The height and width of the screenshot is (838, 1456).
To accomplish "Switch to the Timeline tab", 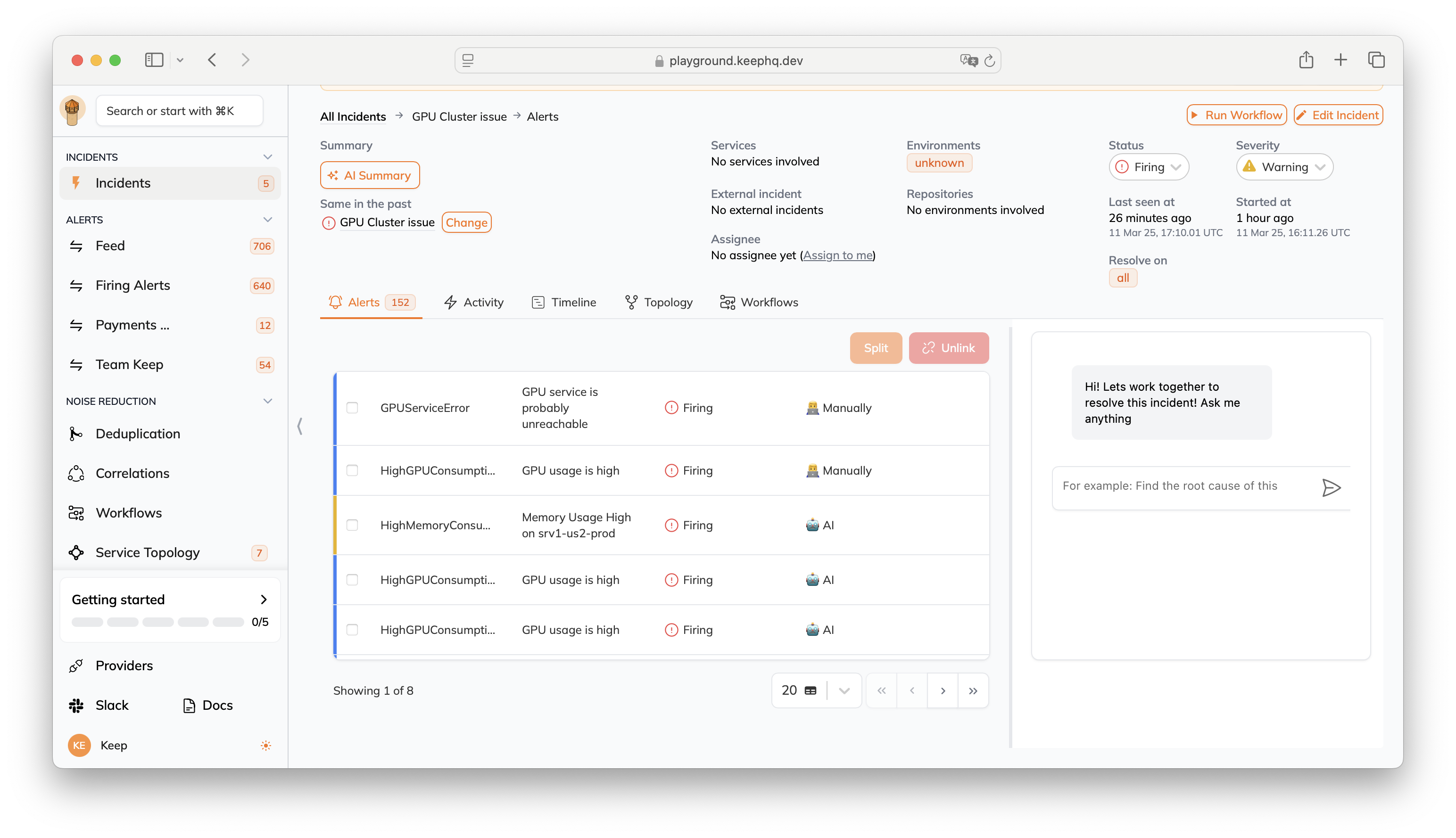I will [563, 303].
